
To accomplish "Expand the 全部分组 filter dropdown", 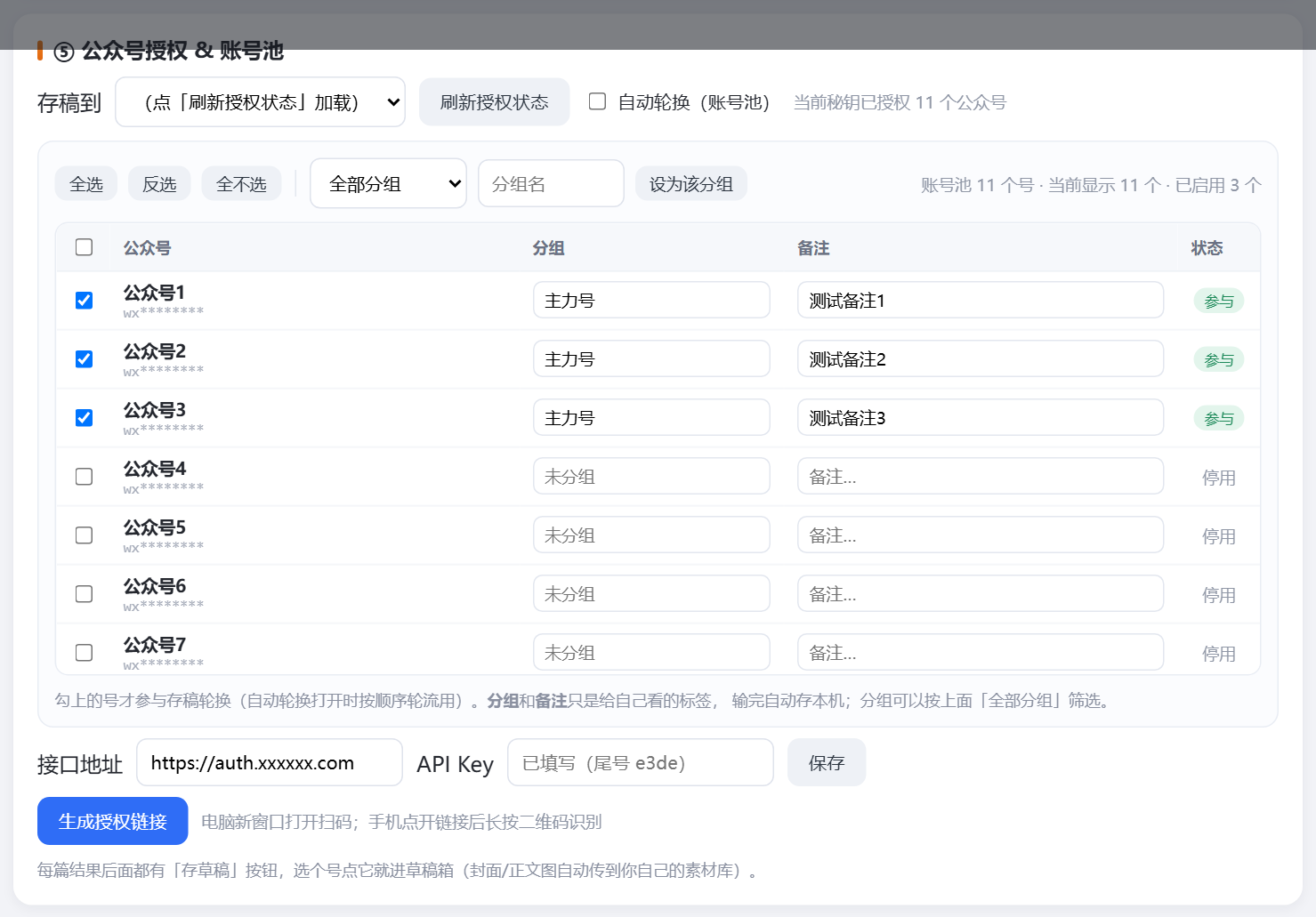I will (x=388, y=184).
